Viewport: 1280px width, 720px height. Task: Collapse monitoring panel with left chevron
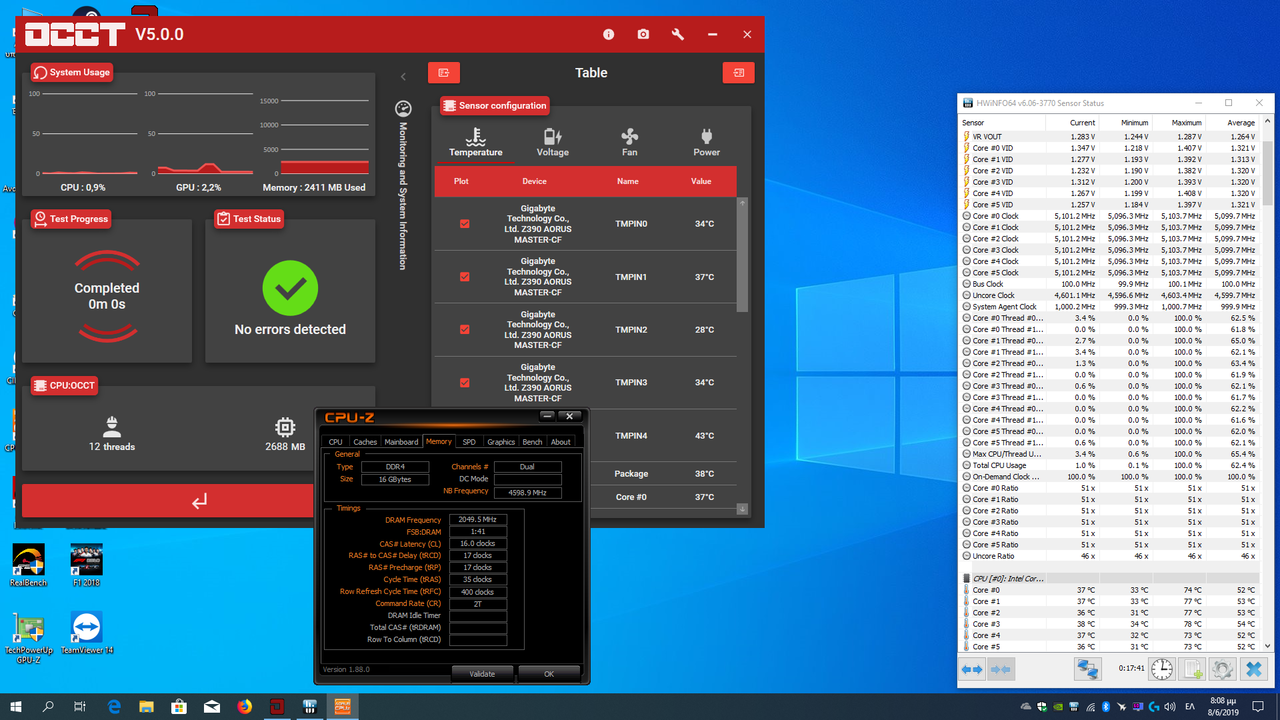click(x=403, y=76)
